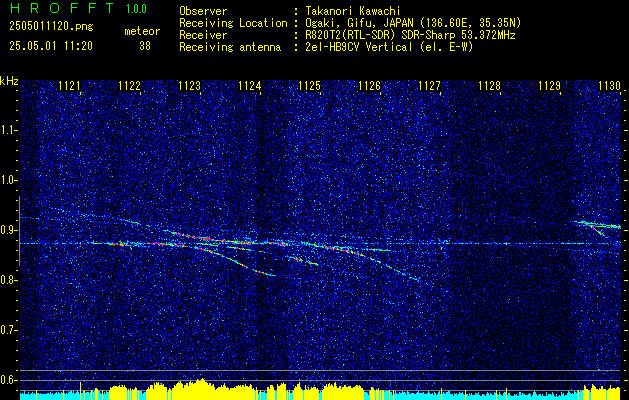Viewport: 629px width, 400px height.
Task: Click the 1130 time marker
Action: [610, 85]
